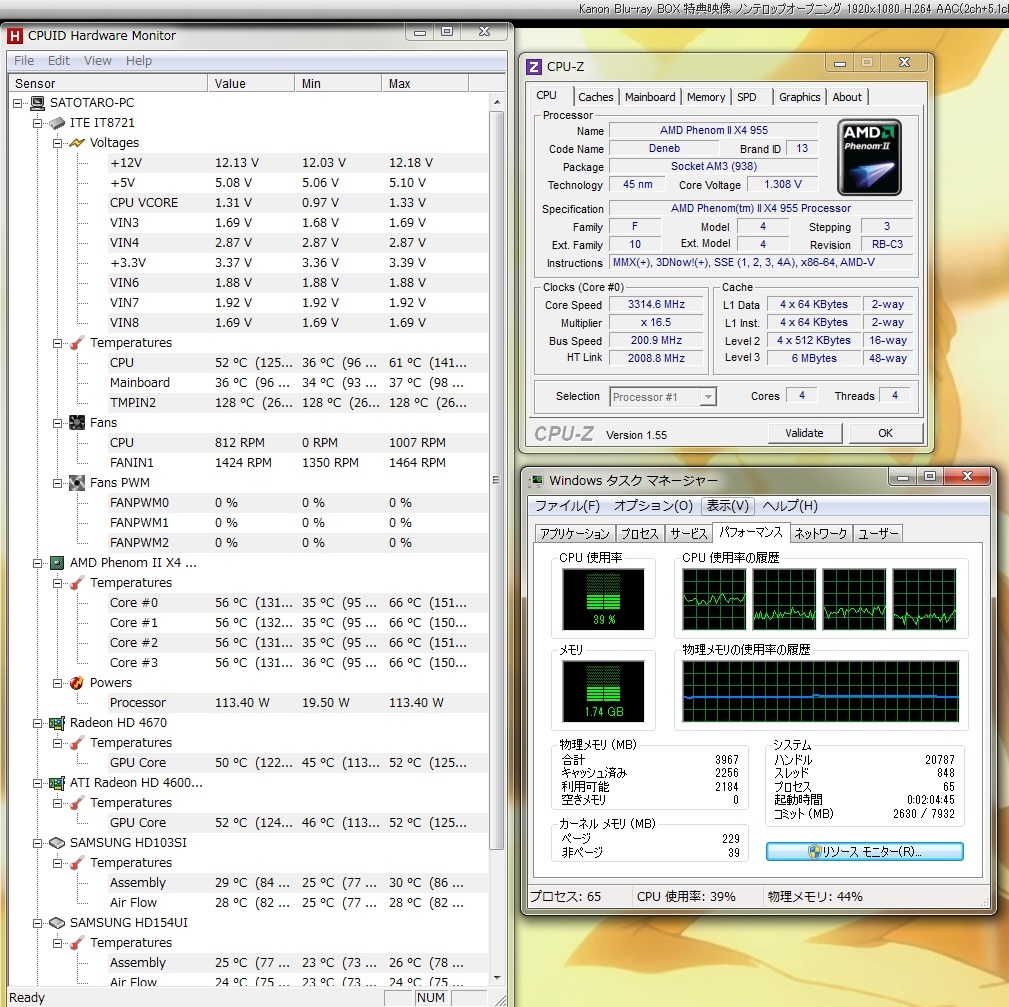The image size is (1009, 1007).
Task: Switch to the ネットワーク tab in Task Manager
Action: [821, 534]
